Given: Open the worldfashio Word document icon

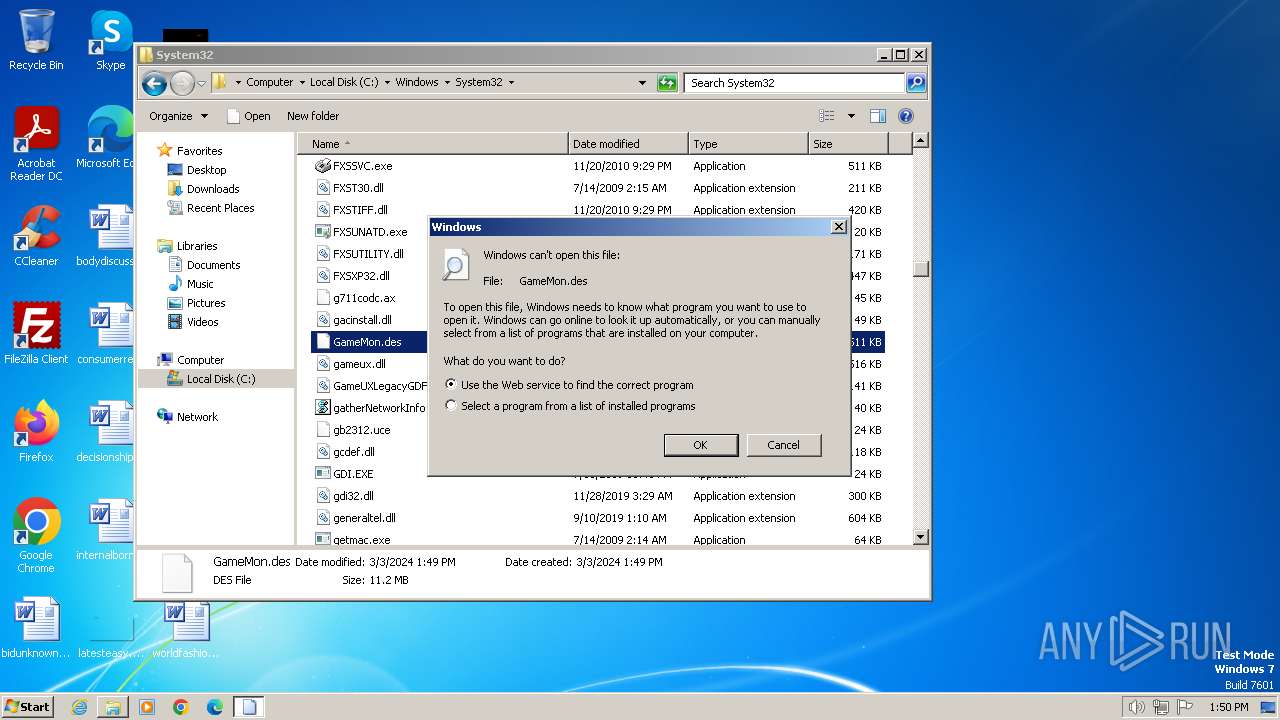Looking at the screenshot, I should 186,628.
